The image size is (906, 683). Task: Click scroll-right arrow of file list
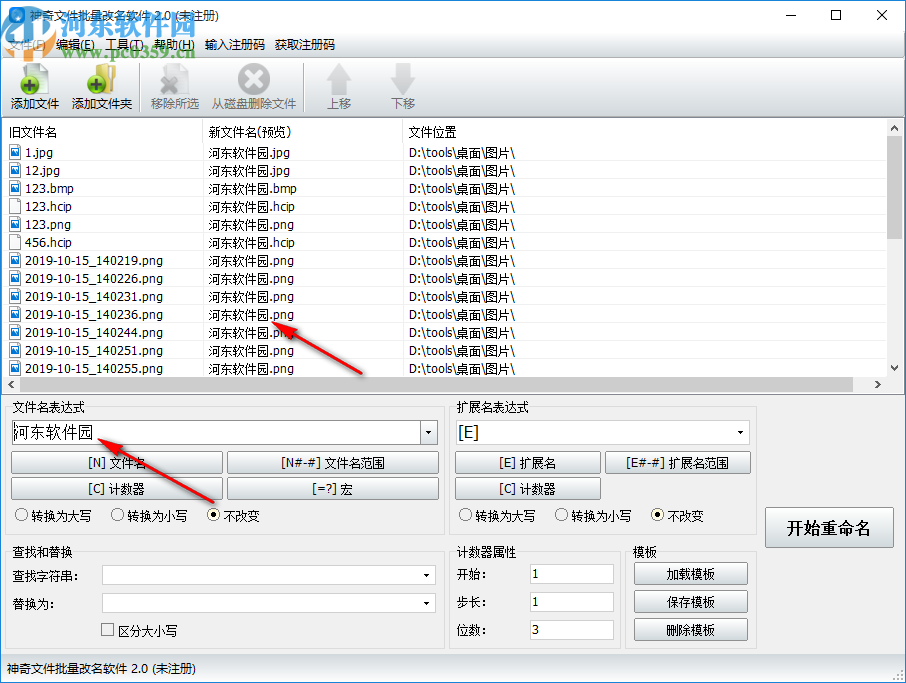click(x=878, y=384)
